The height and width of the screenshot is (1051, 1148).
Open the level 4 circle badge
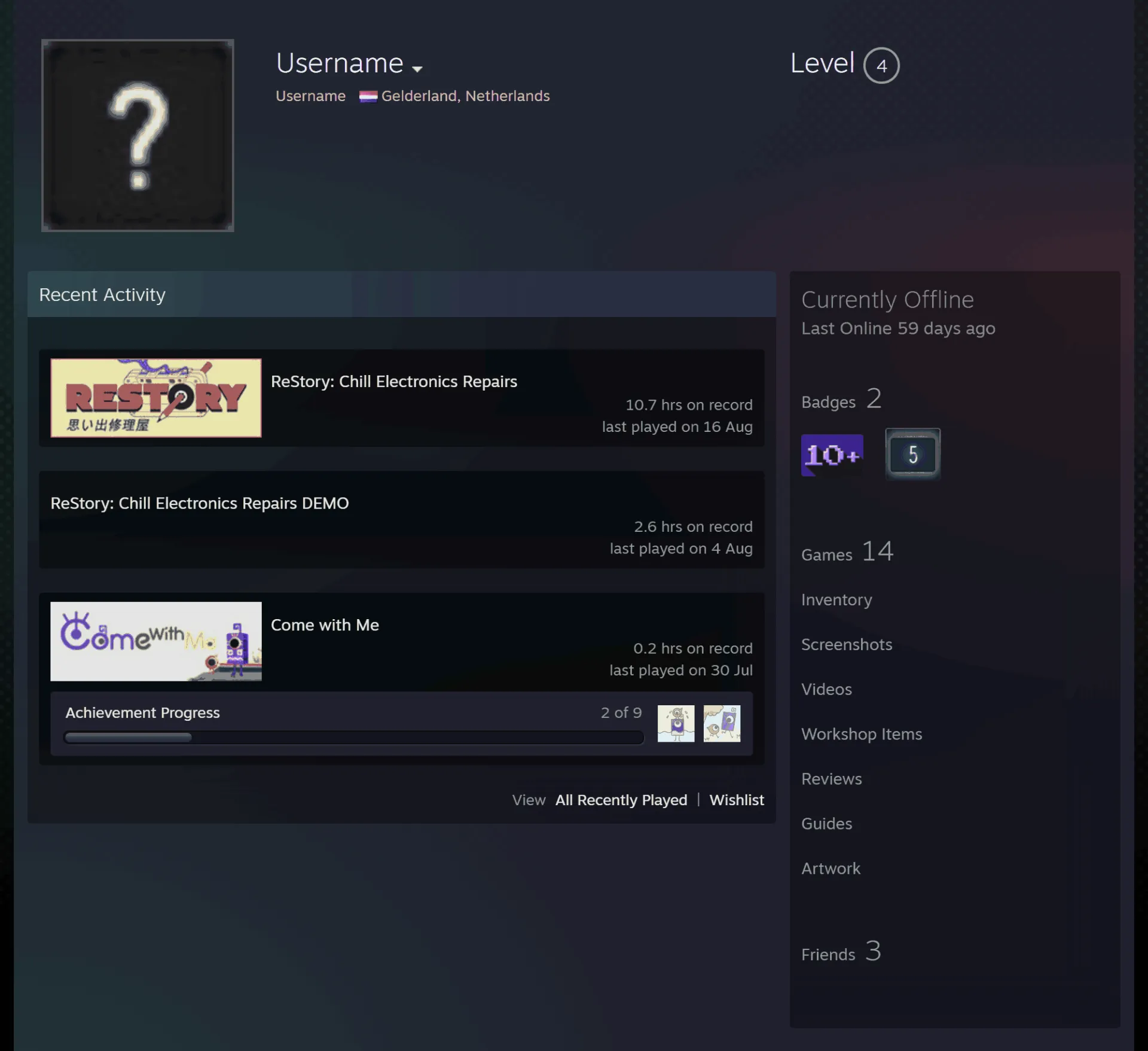(881, 65)
